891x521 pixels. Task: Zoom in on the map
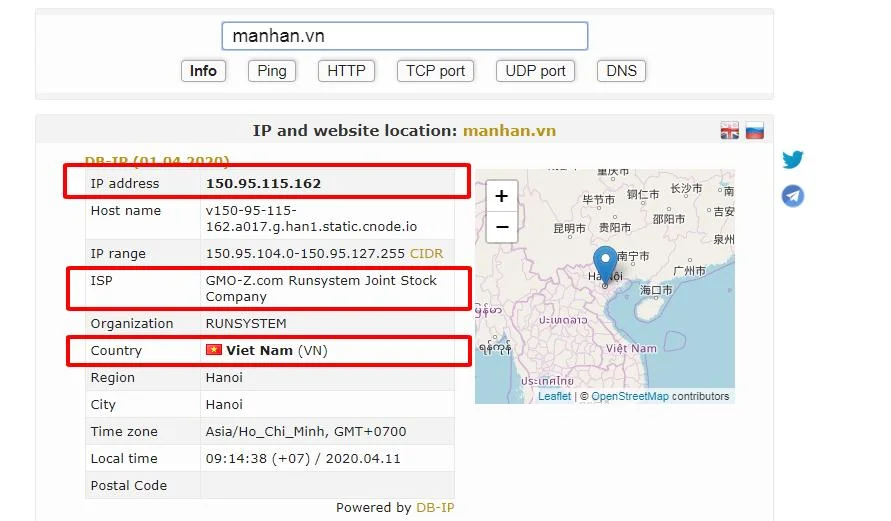tap(502, 197)
